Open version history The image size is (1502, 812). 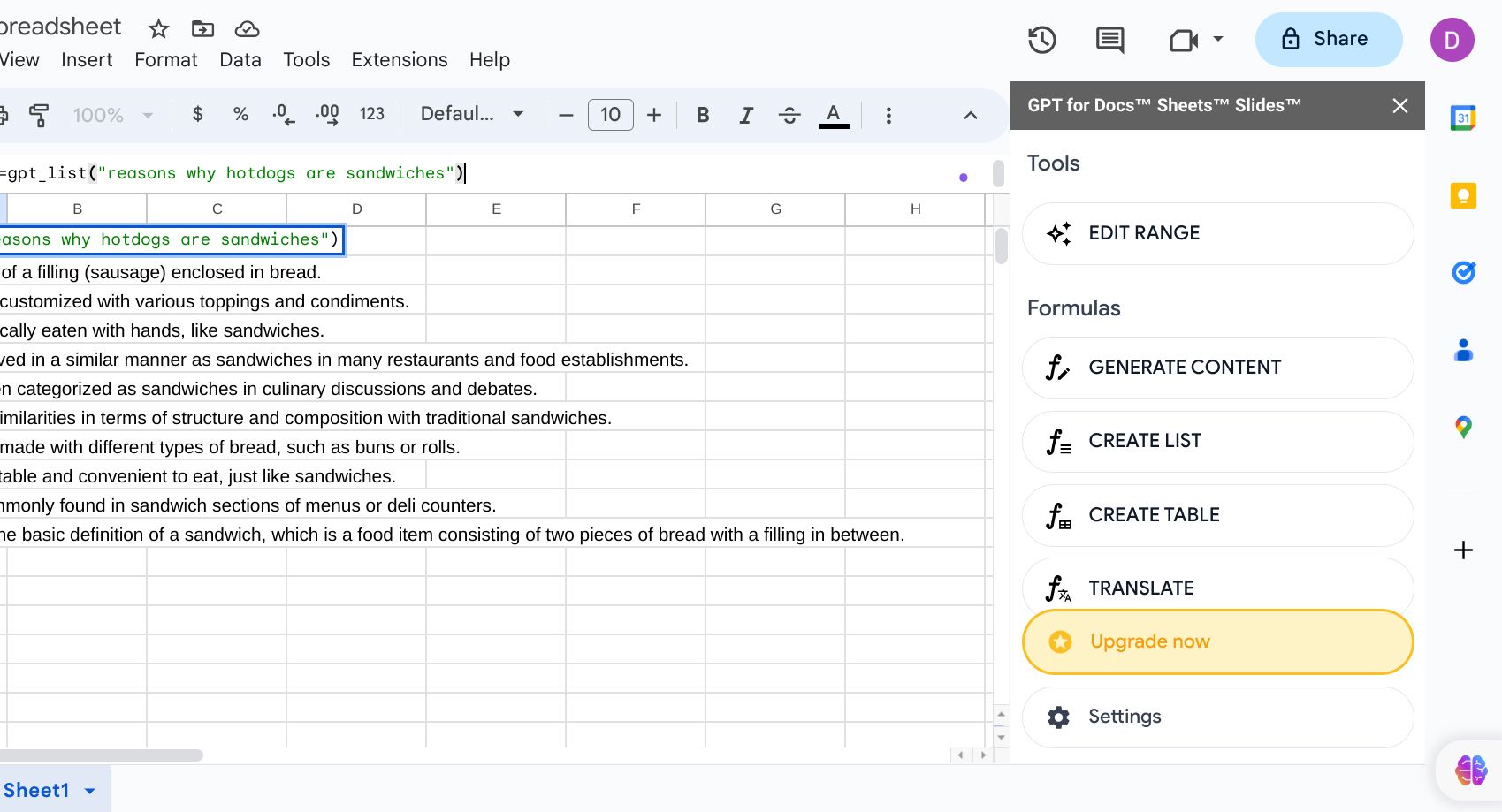(1041, 40)
